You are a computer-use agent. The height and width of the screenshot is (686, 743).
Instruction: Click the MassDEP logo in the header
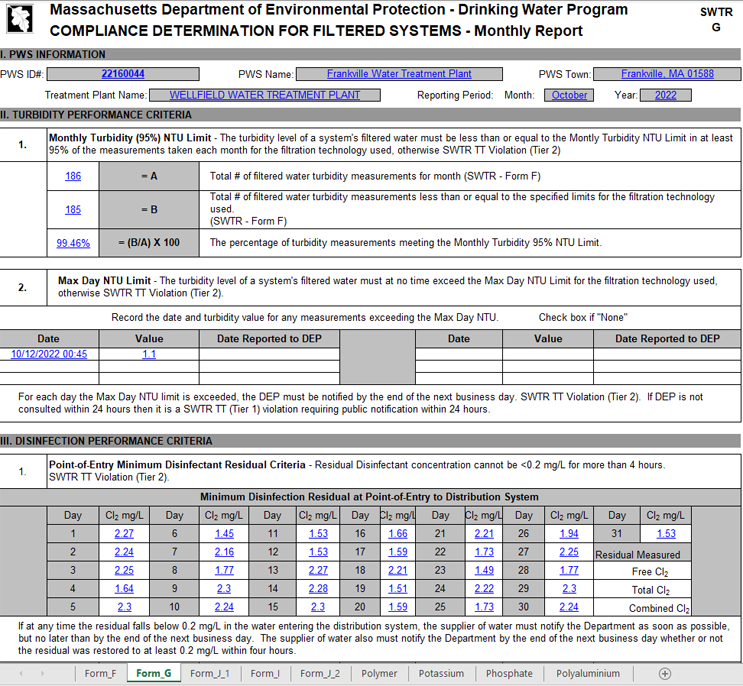(22, 20)
